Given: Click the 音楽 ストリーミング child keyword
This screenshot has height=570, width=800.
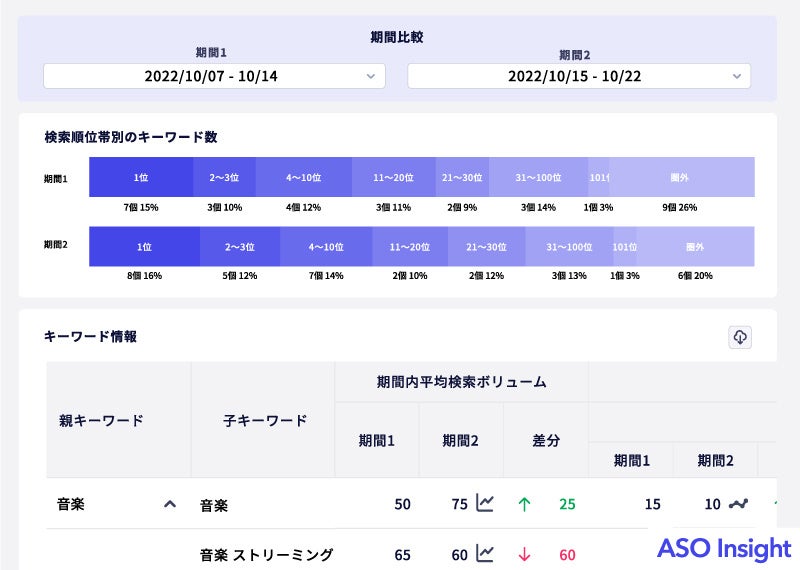Looking at the screenshot, I should pyautogui.click(x=266, y=554).
